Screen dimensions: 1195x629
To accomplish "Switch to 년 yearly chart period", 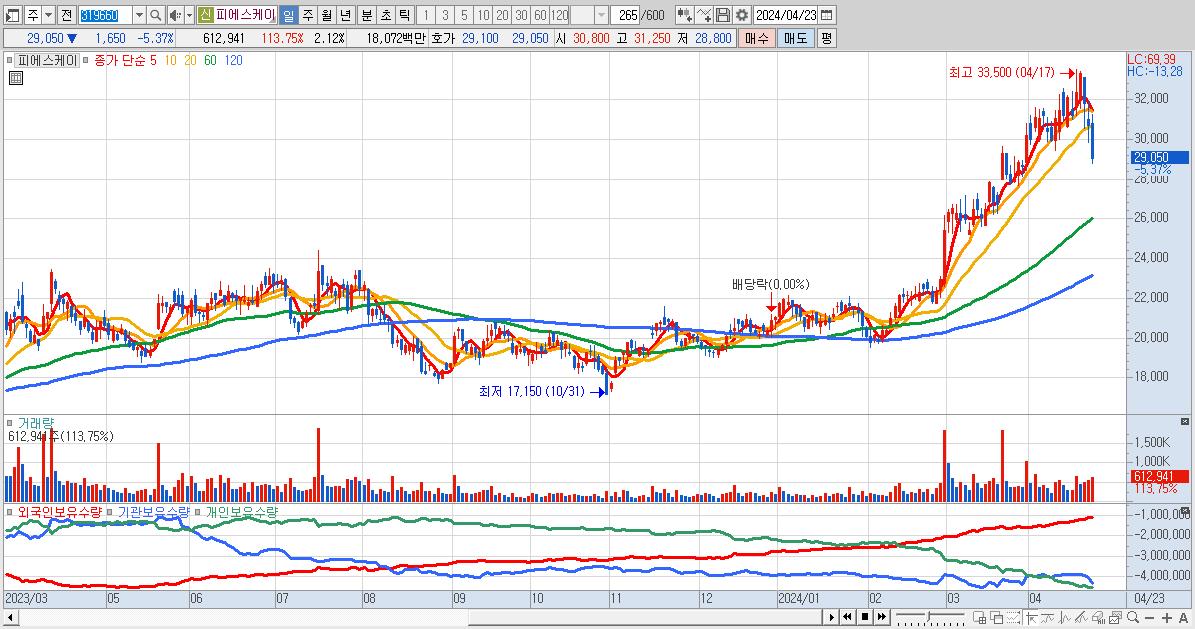I will coord(346,14).
